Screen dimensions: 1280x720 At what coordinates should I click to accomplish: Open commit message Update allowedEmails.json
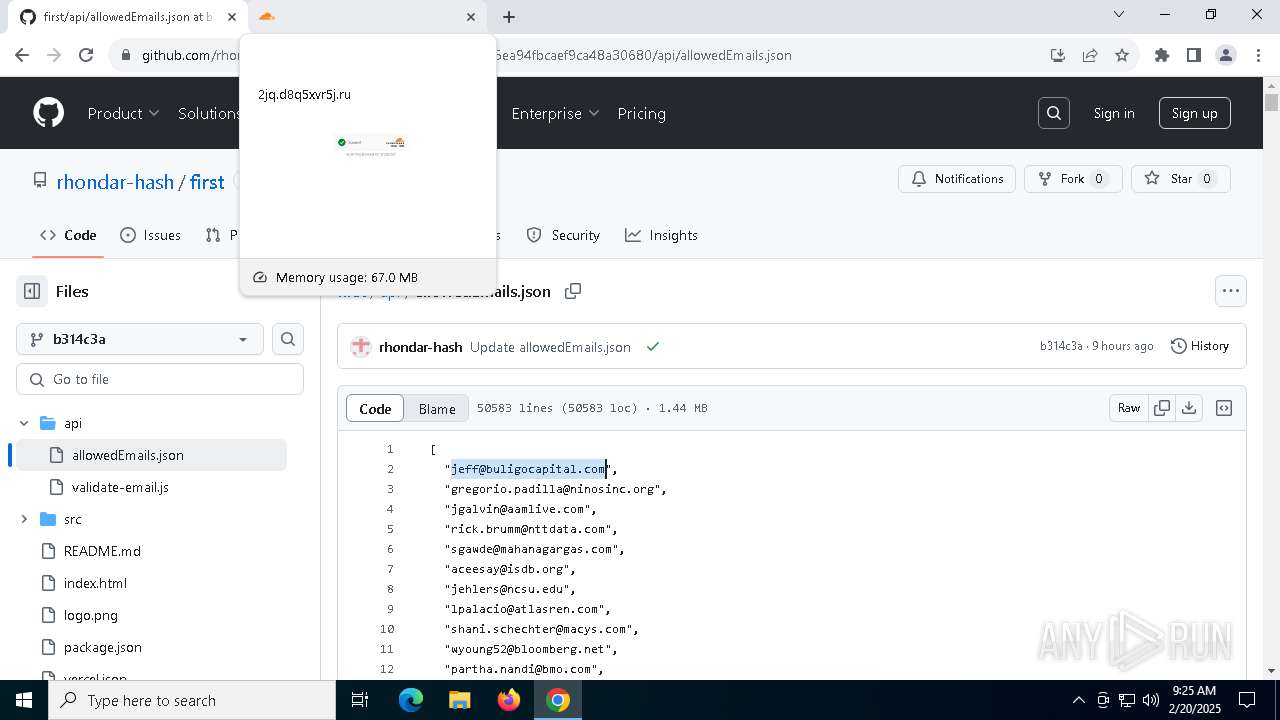(x=550, y=347)
